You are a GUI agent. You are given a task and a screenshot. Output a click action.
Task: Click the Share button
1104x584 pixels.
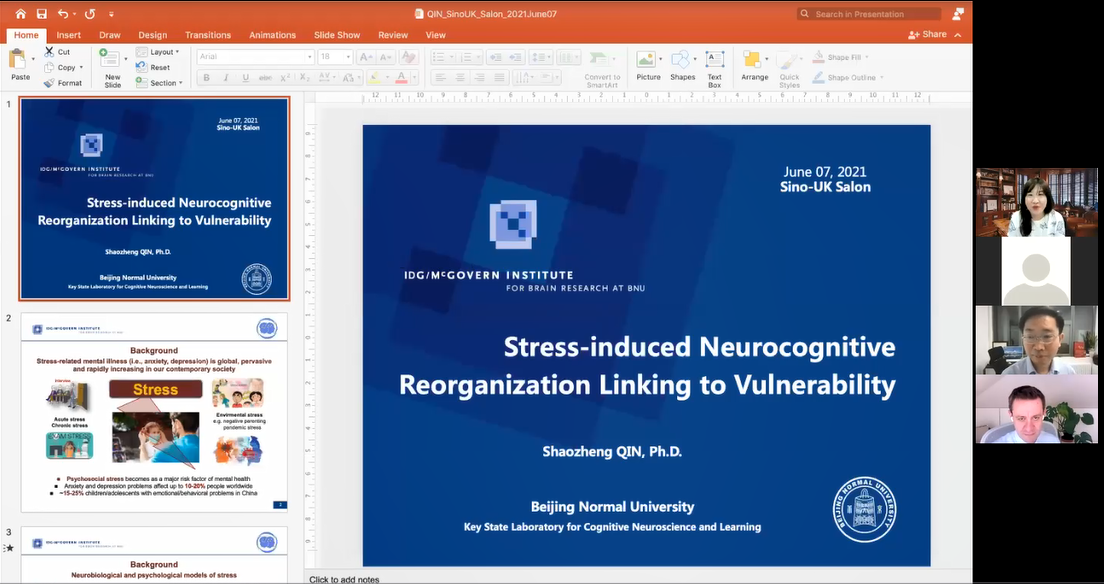click(927, 35)
